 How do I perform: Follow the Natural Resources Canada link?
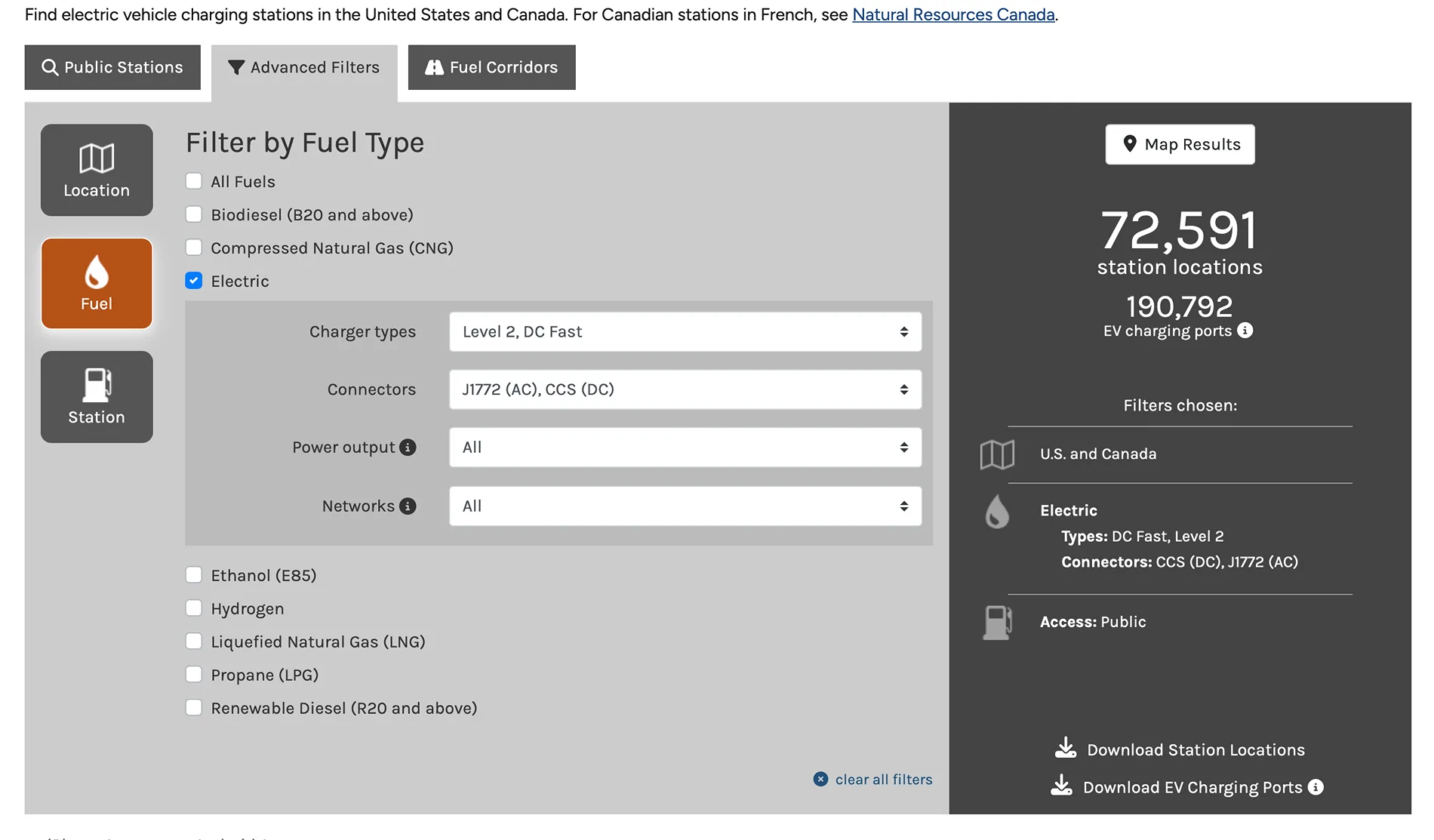pos(953,14)
